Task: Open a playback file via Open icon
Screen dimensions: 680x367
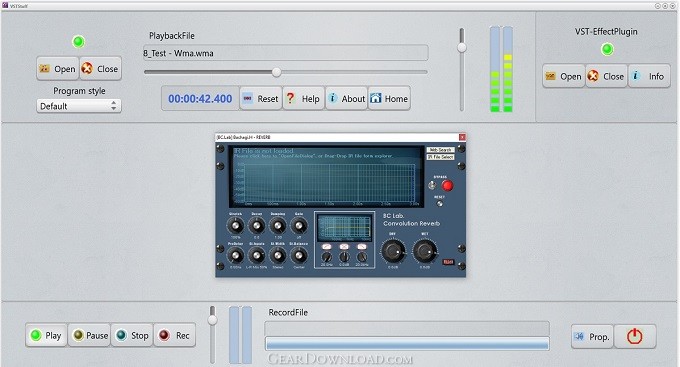Action: 58,69
